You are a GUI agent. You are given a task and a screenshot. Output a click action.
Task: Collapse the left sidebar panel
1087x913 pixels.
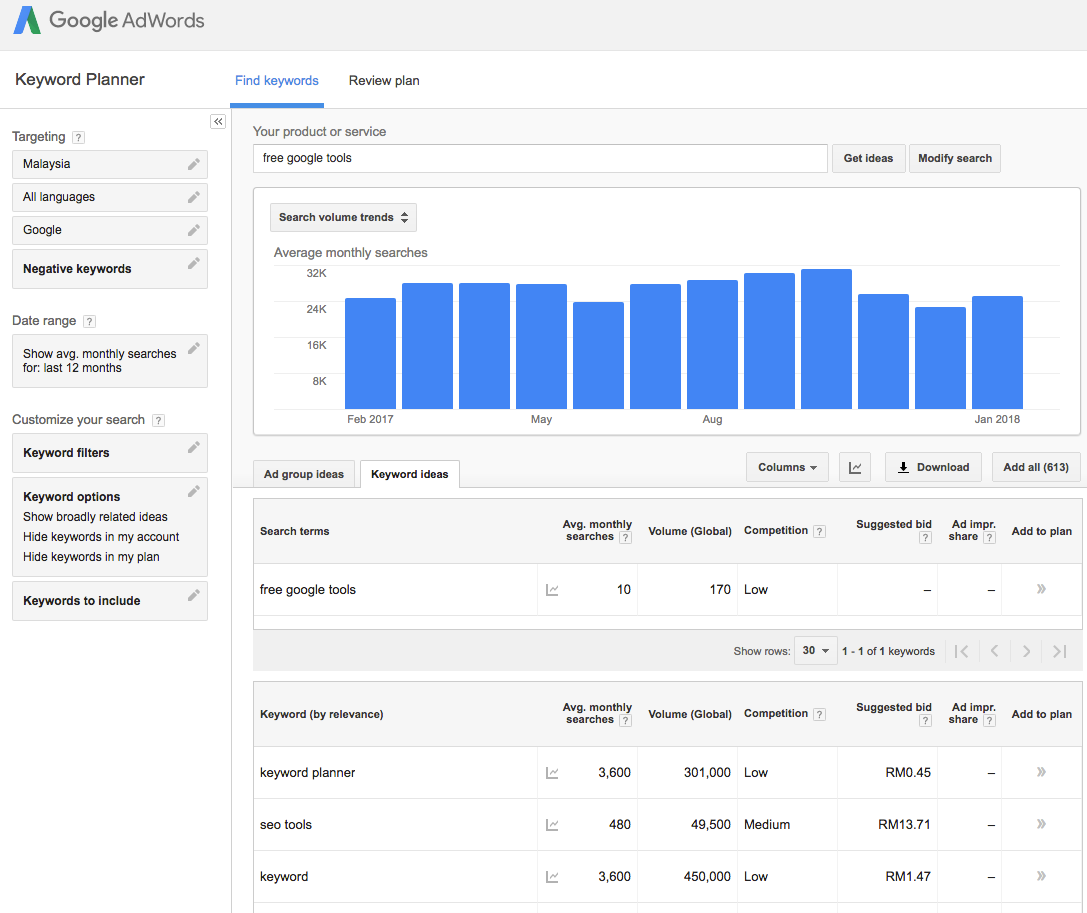tap(218, 122)
